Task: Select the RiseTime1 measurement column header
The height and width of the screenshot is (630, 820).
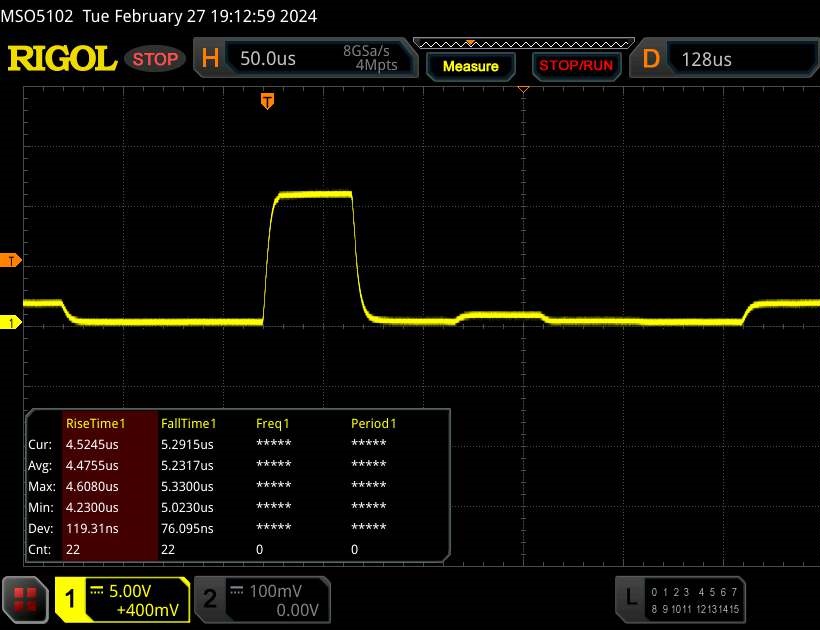Action: coord(96,423)
